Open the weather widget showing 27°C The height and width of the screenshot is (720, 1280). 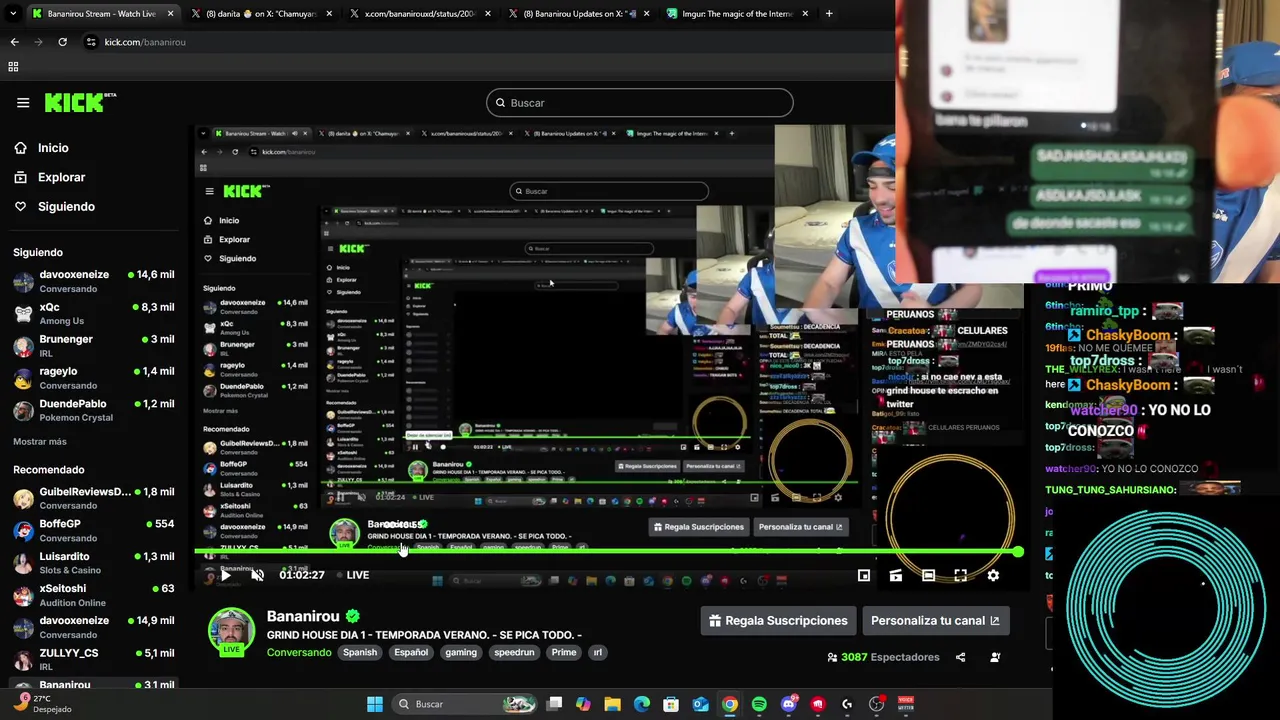tap(42, 704)
